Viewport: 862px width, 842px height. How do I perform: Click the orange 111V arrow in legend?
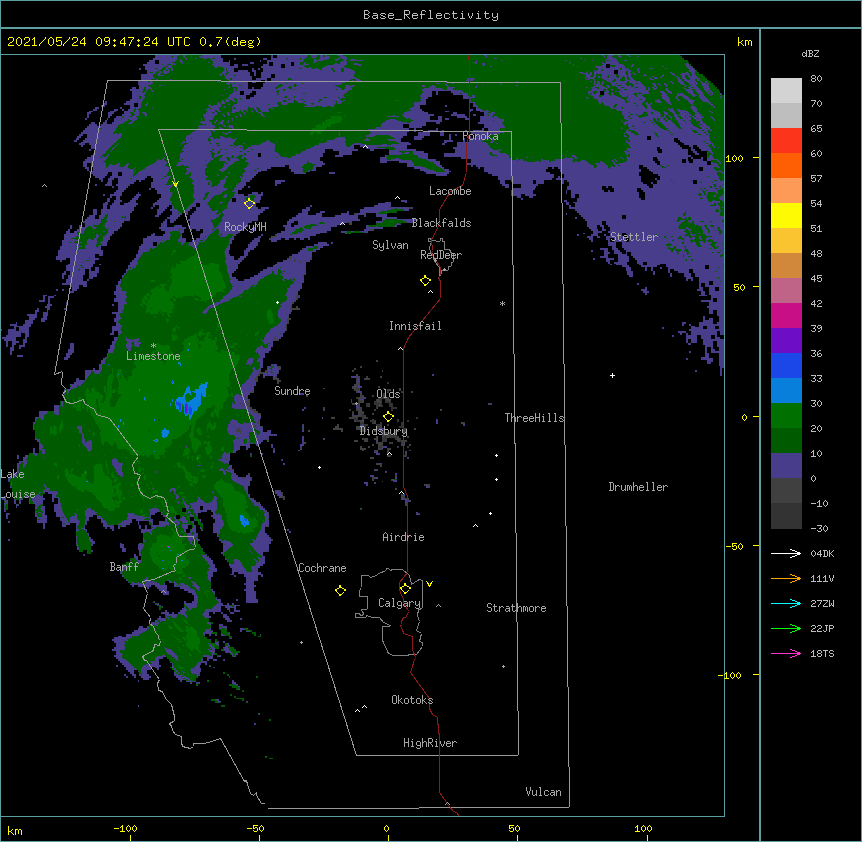[x=786, y=578]
